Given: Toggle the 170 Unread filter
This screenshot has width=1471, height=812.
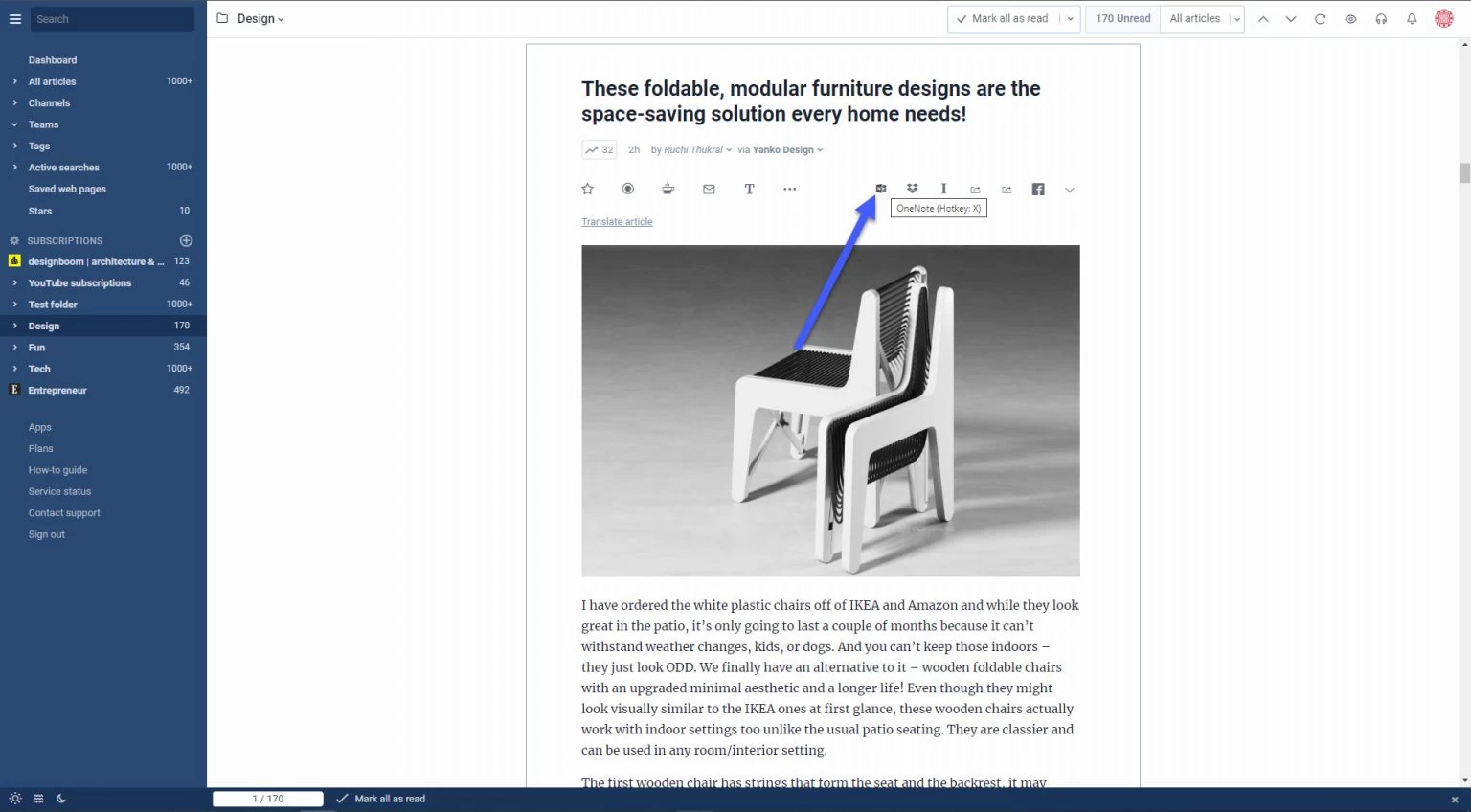Looking at the screenshot, I should point(1123,19).
